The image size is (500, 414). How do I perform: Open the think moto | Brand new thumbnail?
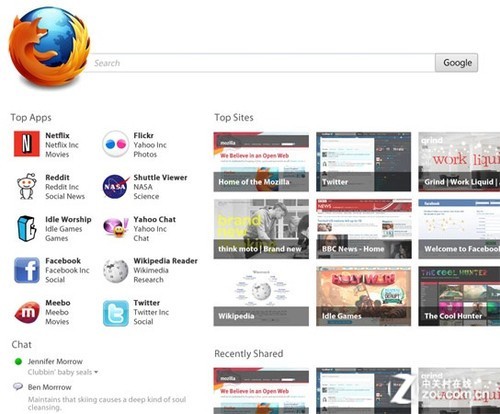coord(261,229)
